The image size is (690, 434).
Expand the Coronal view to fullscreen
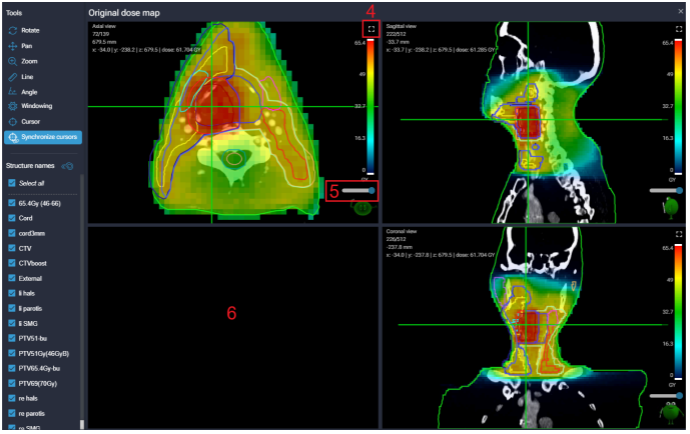[678, 235]
